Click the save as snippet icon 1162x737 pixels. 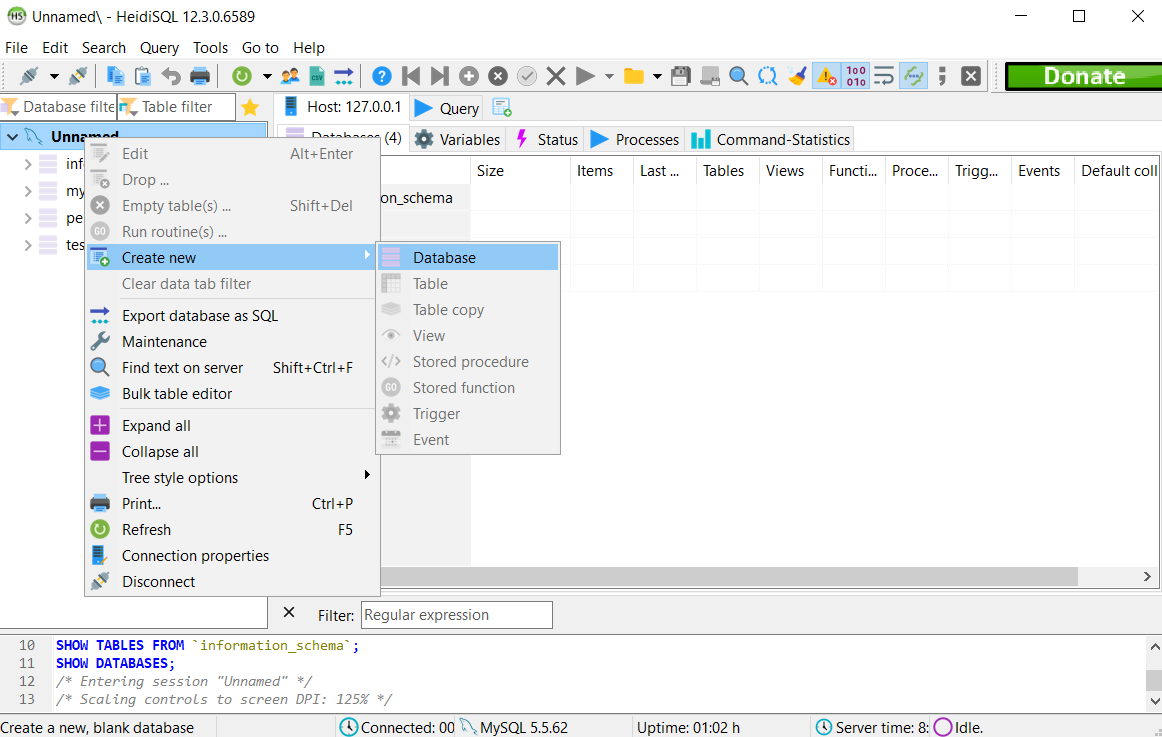click(710, 76)
